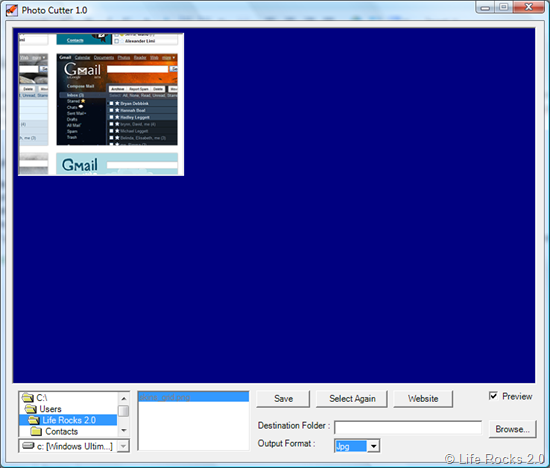Click the Users open folder icon

[31, 409]
